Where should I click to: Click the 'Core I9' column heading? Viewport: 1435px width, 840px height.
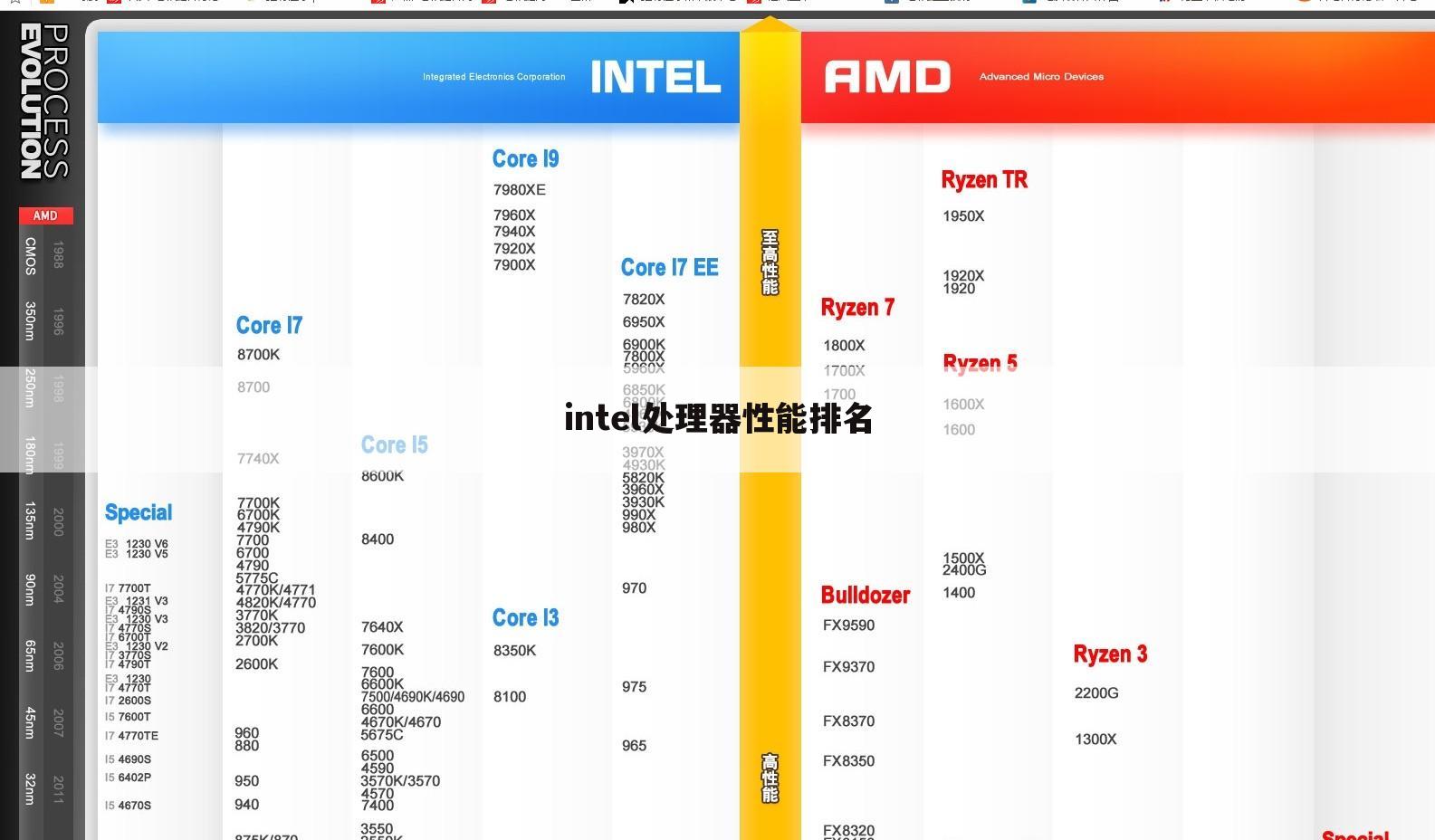tap(525, 159)
